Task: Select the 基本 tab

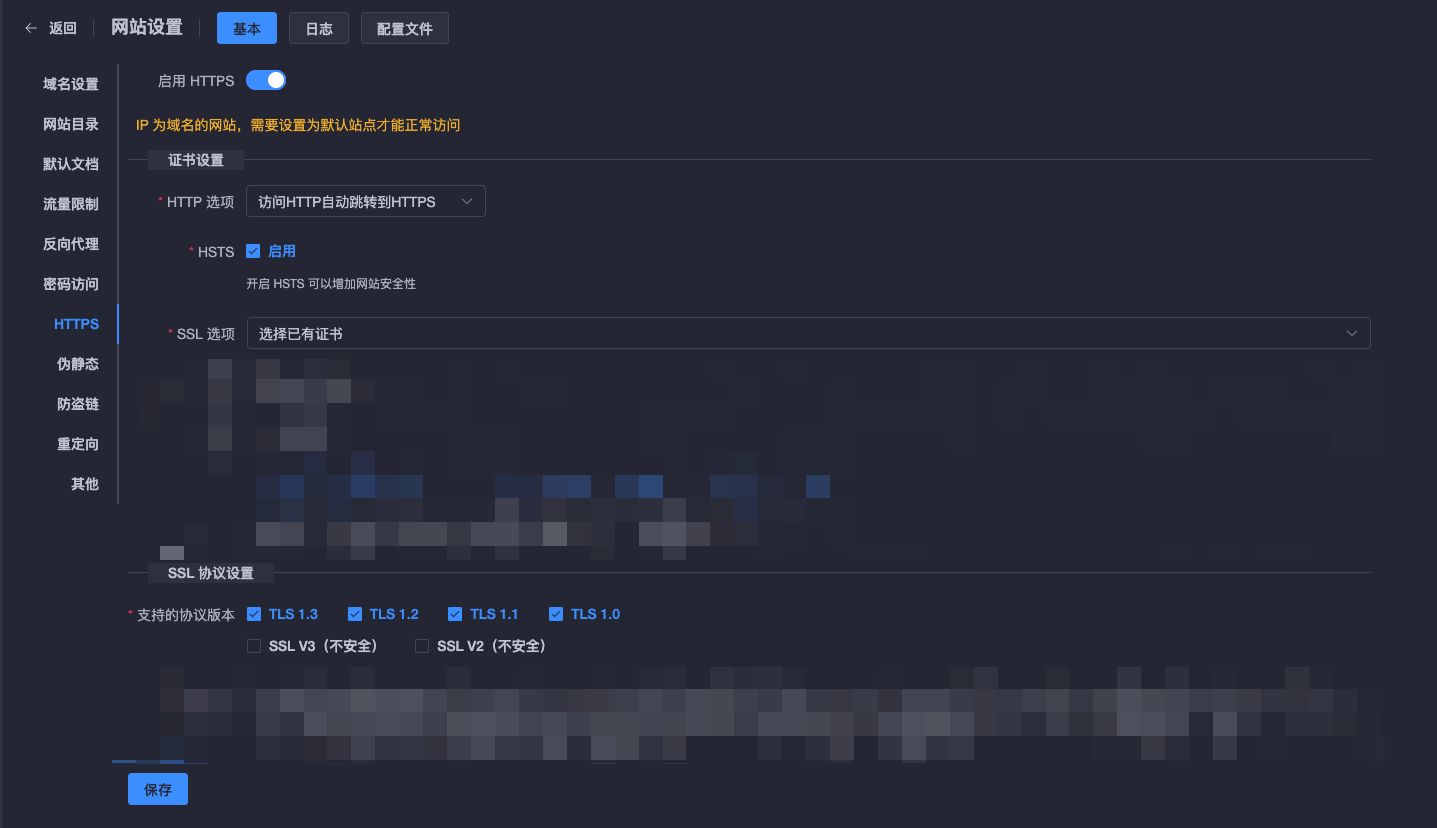Action: click(x=247, y=29)
